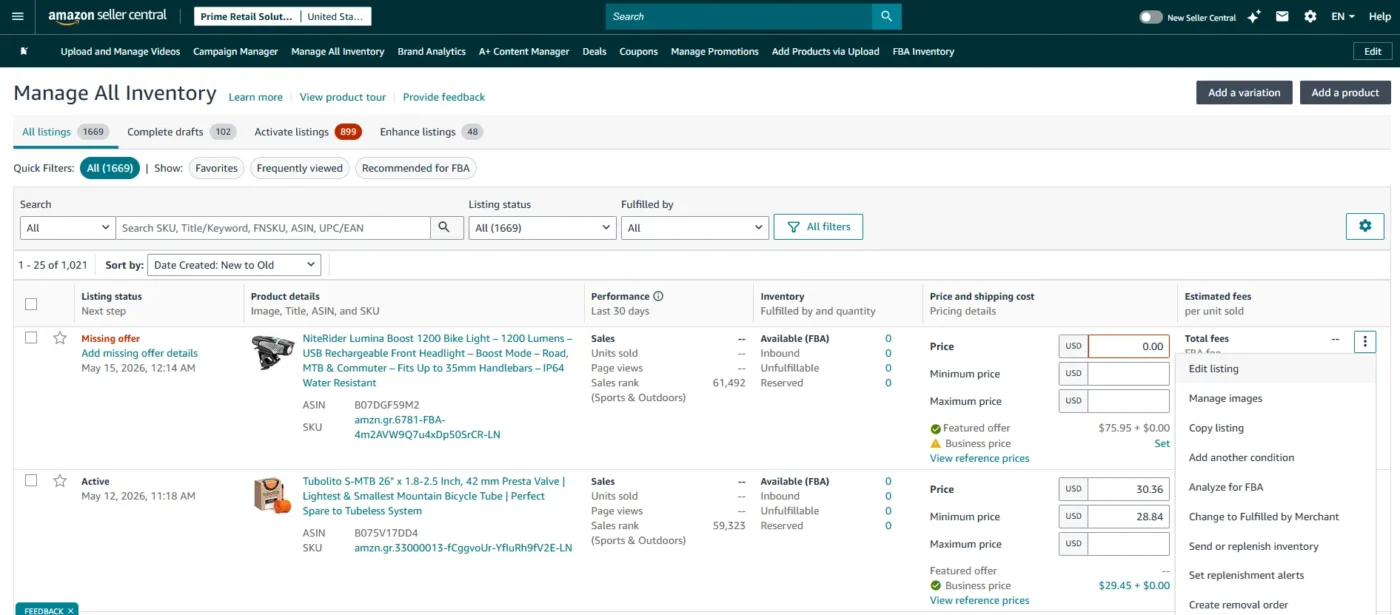
Task: Open Tubolito tube product thumbnail
Action: 272,495
